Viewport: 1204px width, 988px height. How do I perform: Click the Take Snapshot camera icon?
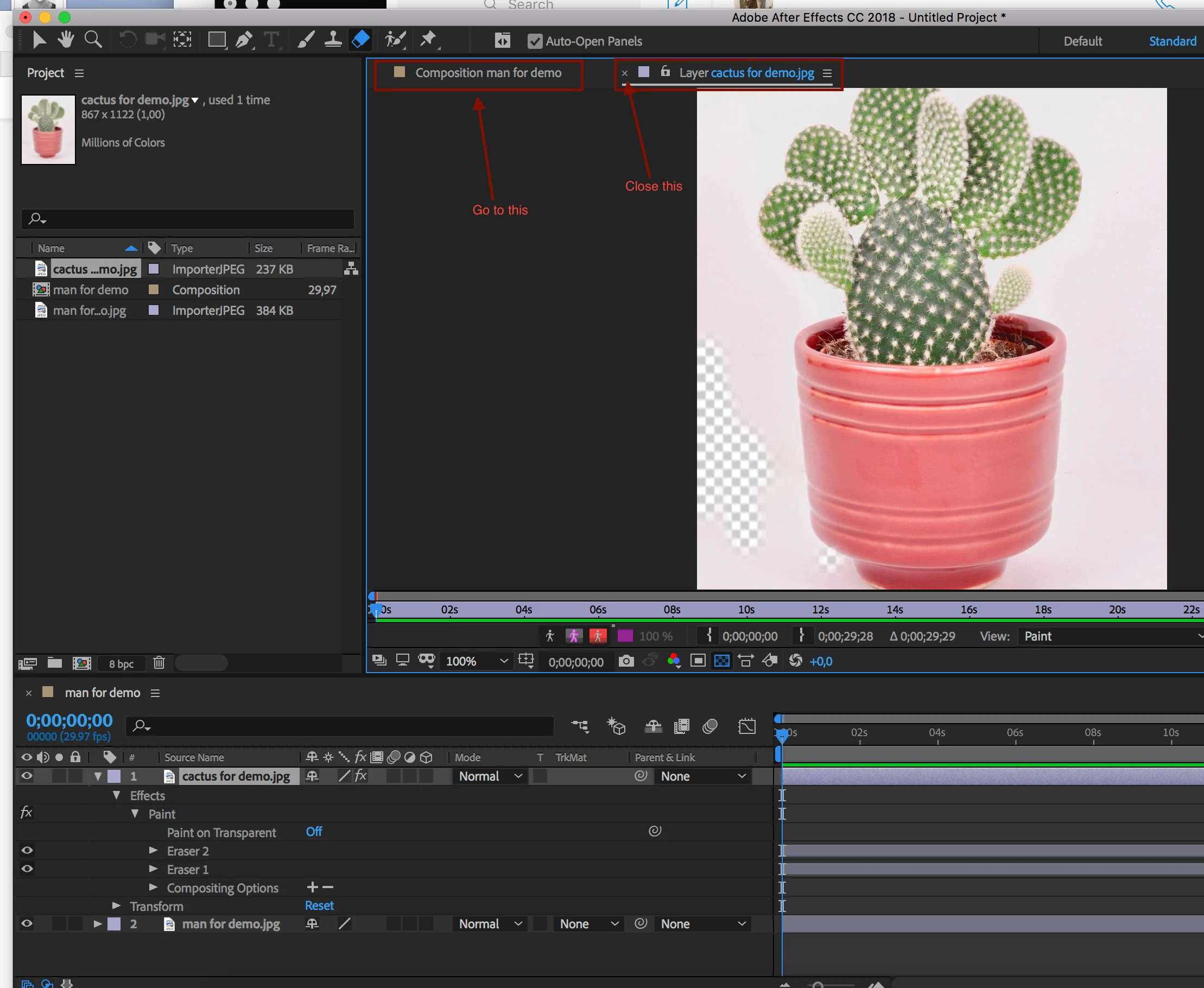pyautogui.click(x=626, y=661)
